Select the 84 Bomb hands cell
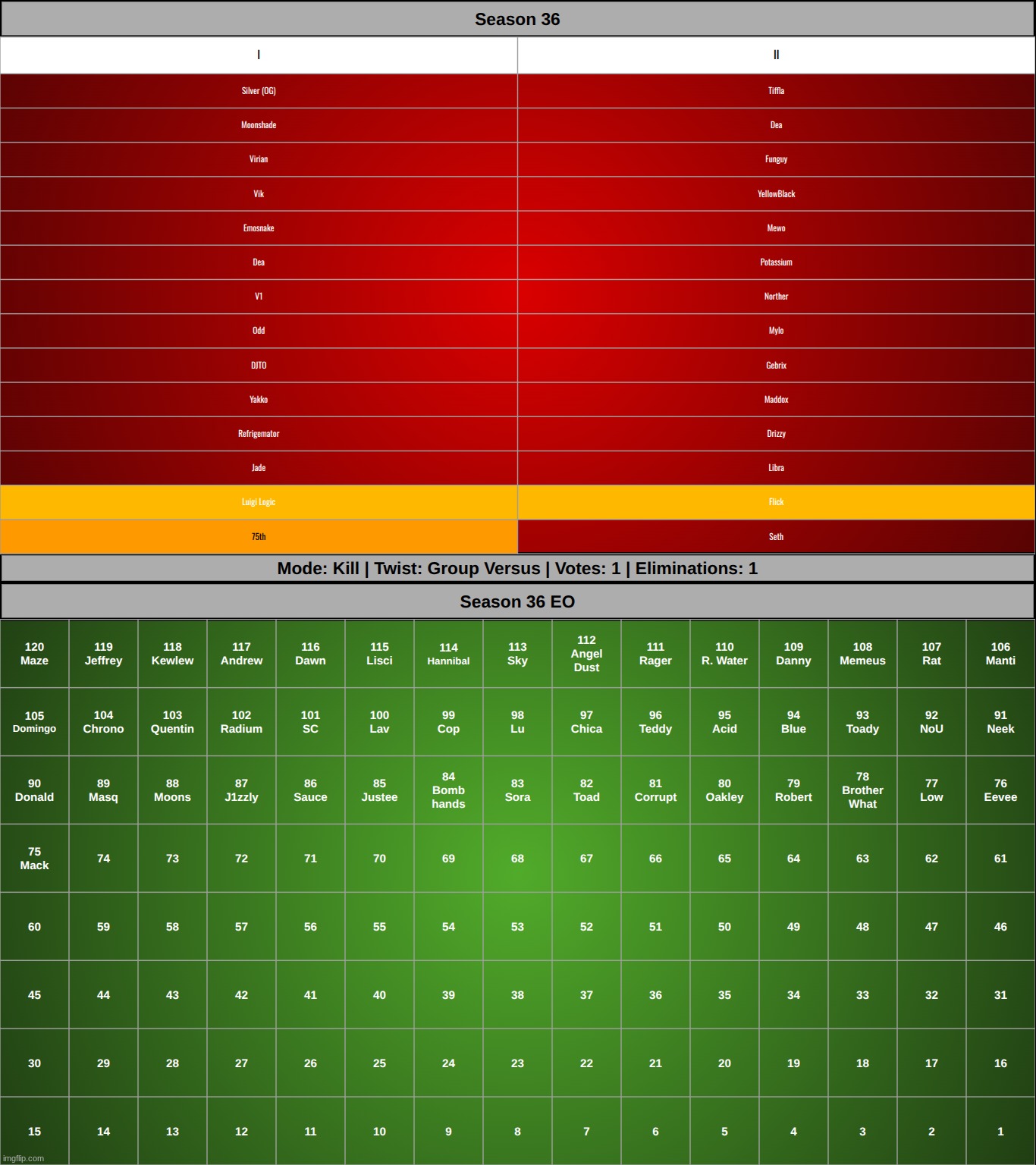Image resolution: width=1036 pixels, height=1165 pixels. [448, 790]
